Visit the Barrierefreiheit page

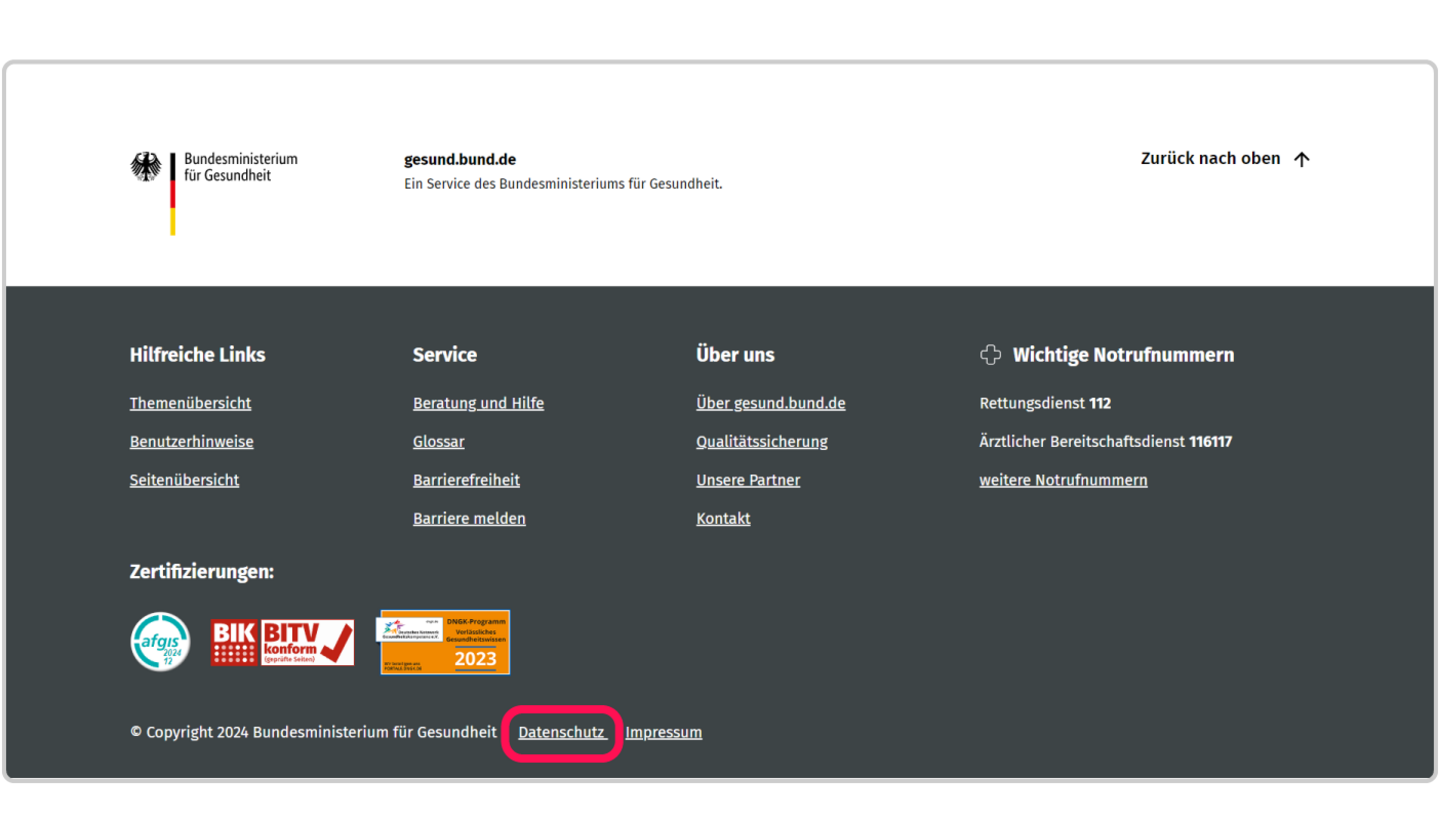click(466, 480)
